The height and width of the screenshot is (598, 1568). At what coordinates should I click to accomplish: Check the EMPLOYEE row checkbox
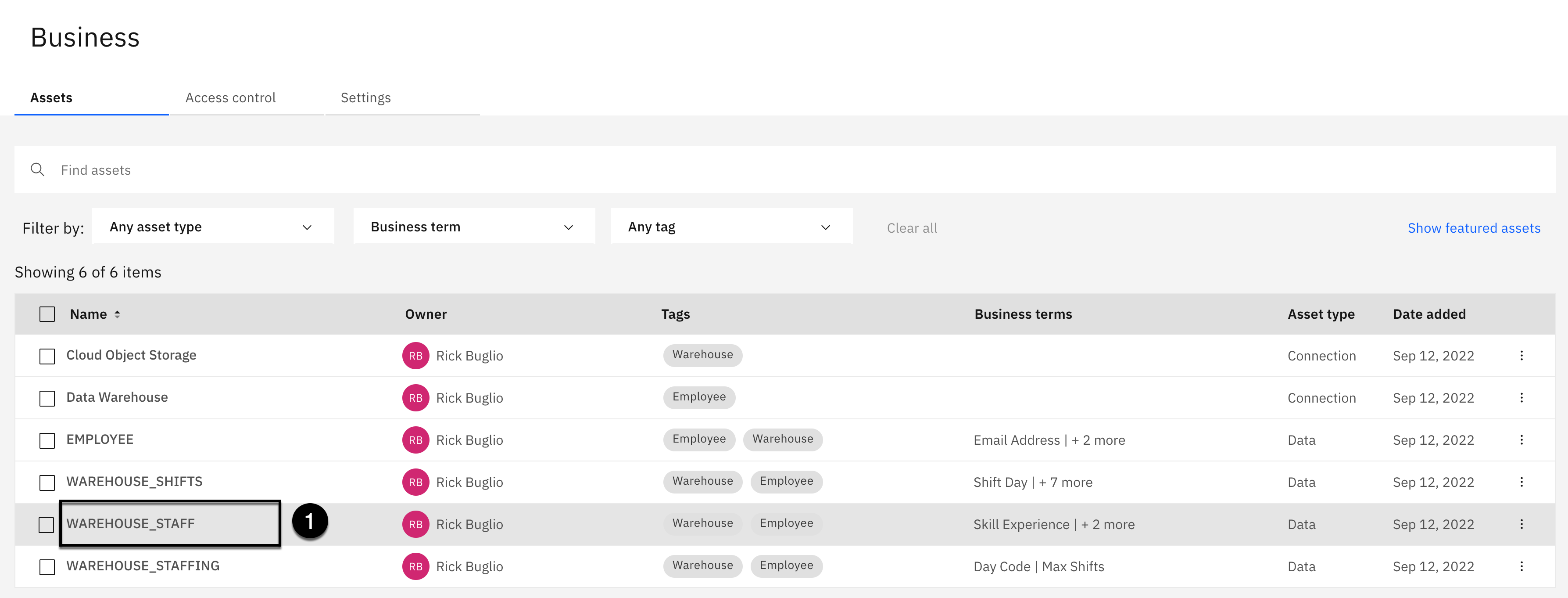pos(47,440)
